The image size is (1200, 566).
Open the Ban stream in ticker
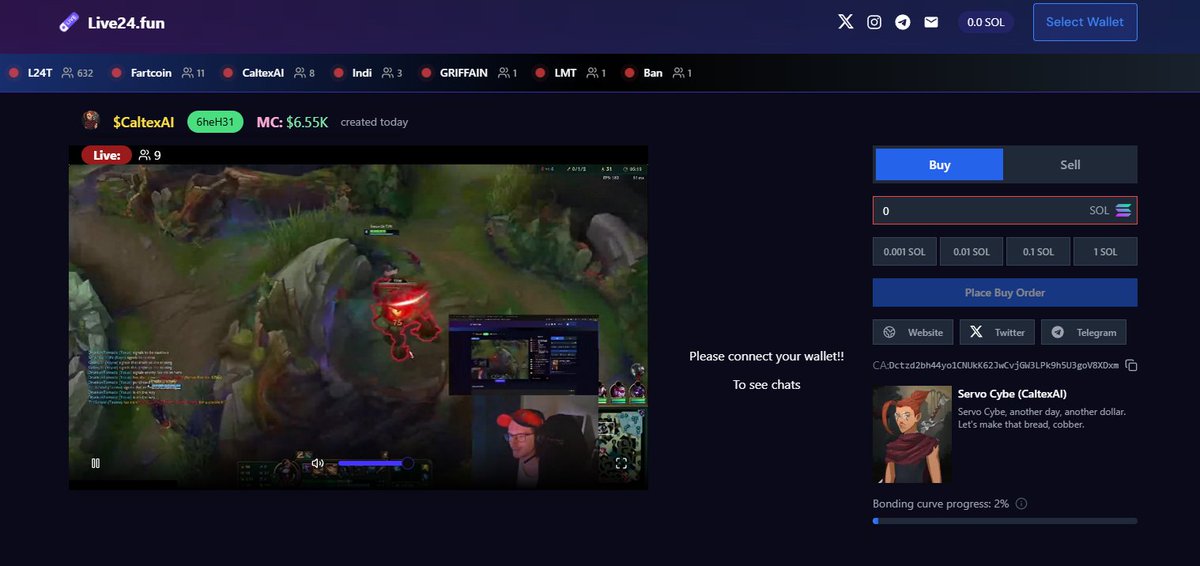pyautogui.click(x=658, y=73)
